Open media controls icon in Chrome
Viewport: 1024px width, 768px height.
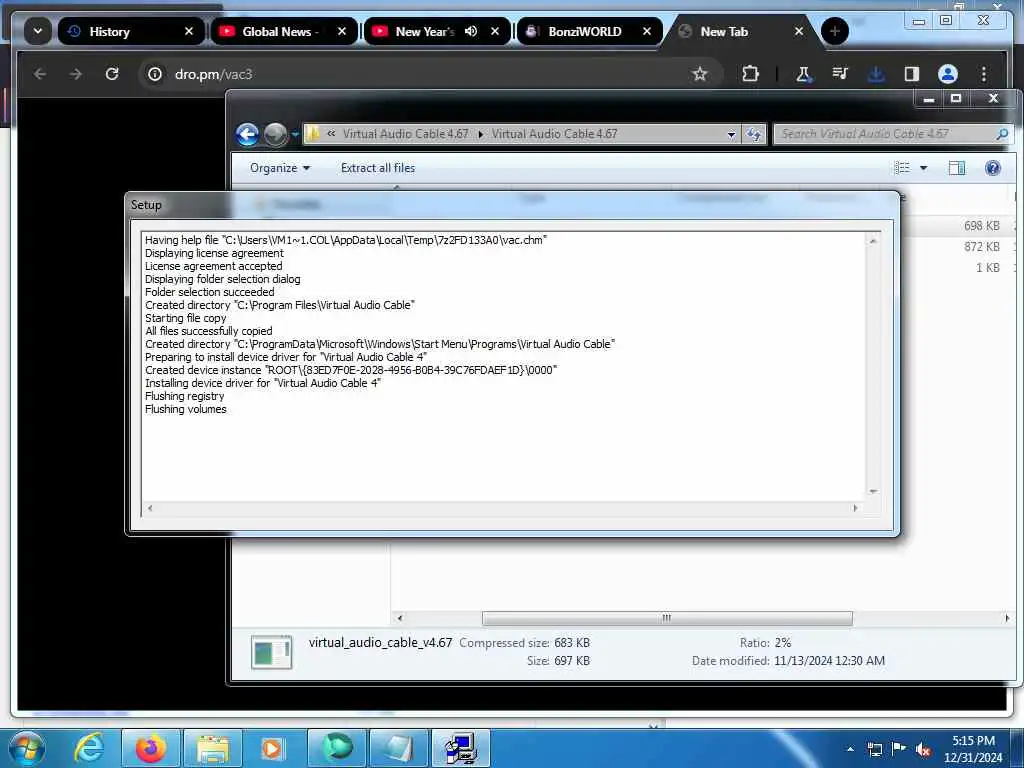(840, 74)
